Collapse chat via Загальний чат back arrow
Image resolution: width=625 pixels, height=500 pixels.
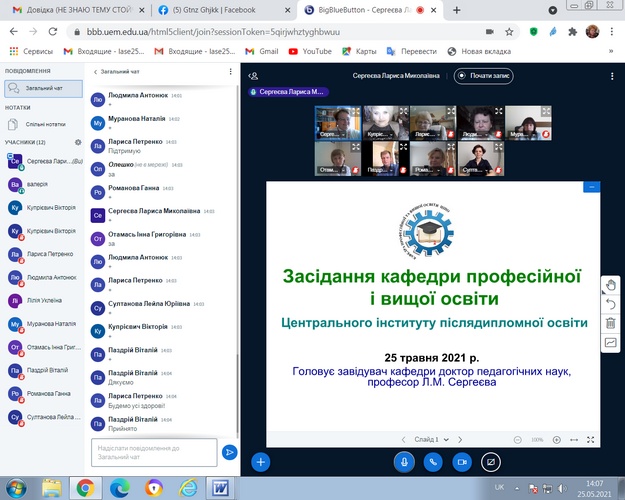tap(94, 73)
